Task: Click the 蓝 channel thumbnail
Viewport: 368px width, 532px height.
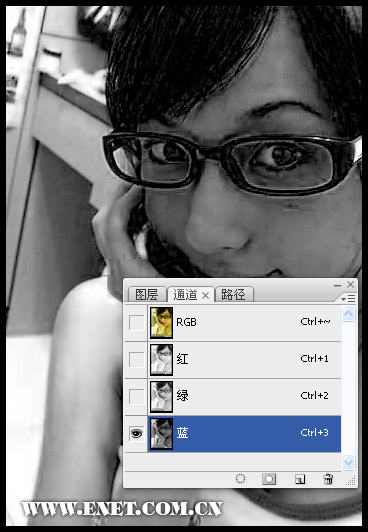Action: point(161,434)
